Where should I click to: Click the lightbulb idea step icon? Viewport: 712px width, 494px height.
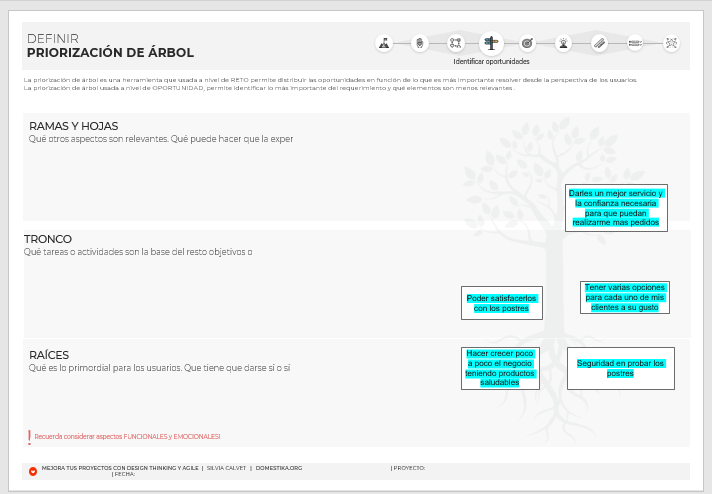click(x=564, y=44)
